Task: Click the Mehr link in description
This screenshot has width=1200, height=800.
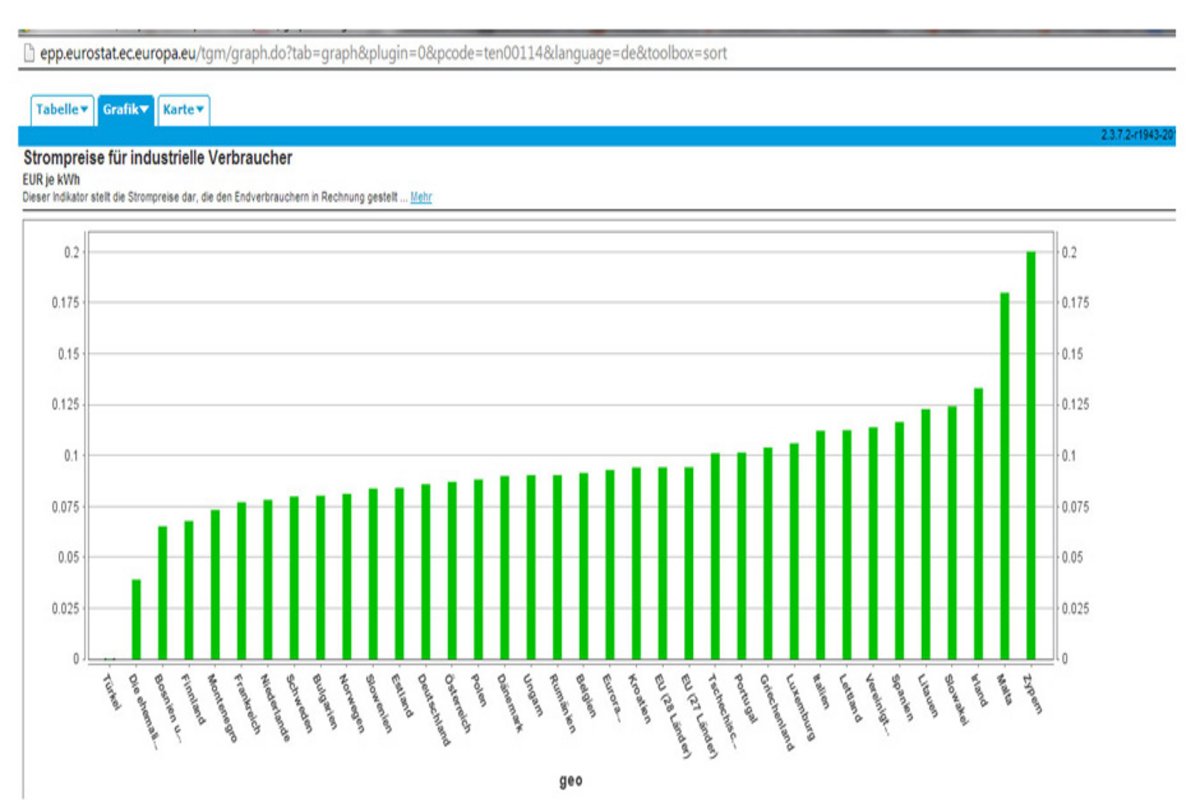Action: pos(421,198)
